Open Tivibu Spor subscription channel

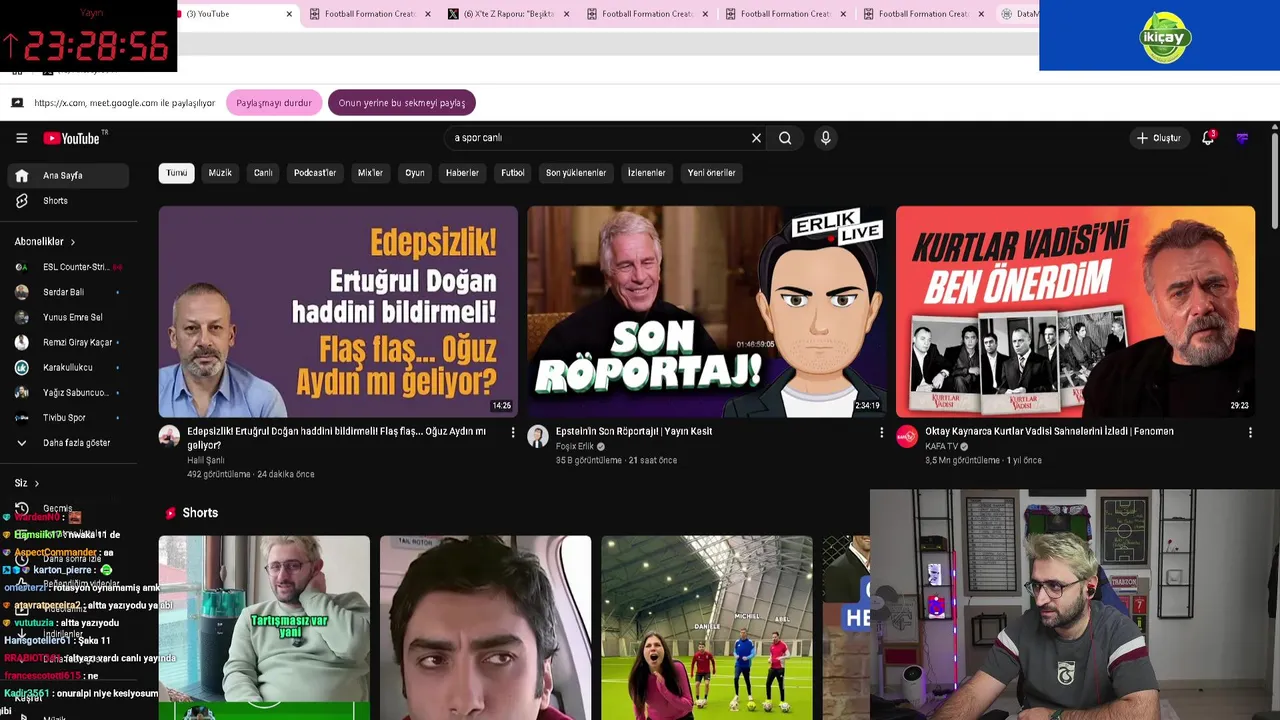pyautogui.click(x=68, y=417)
